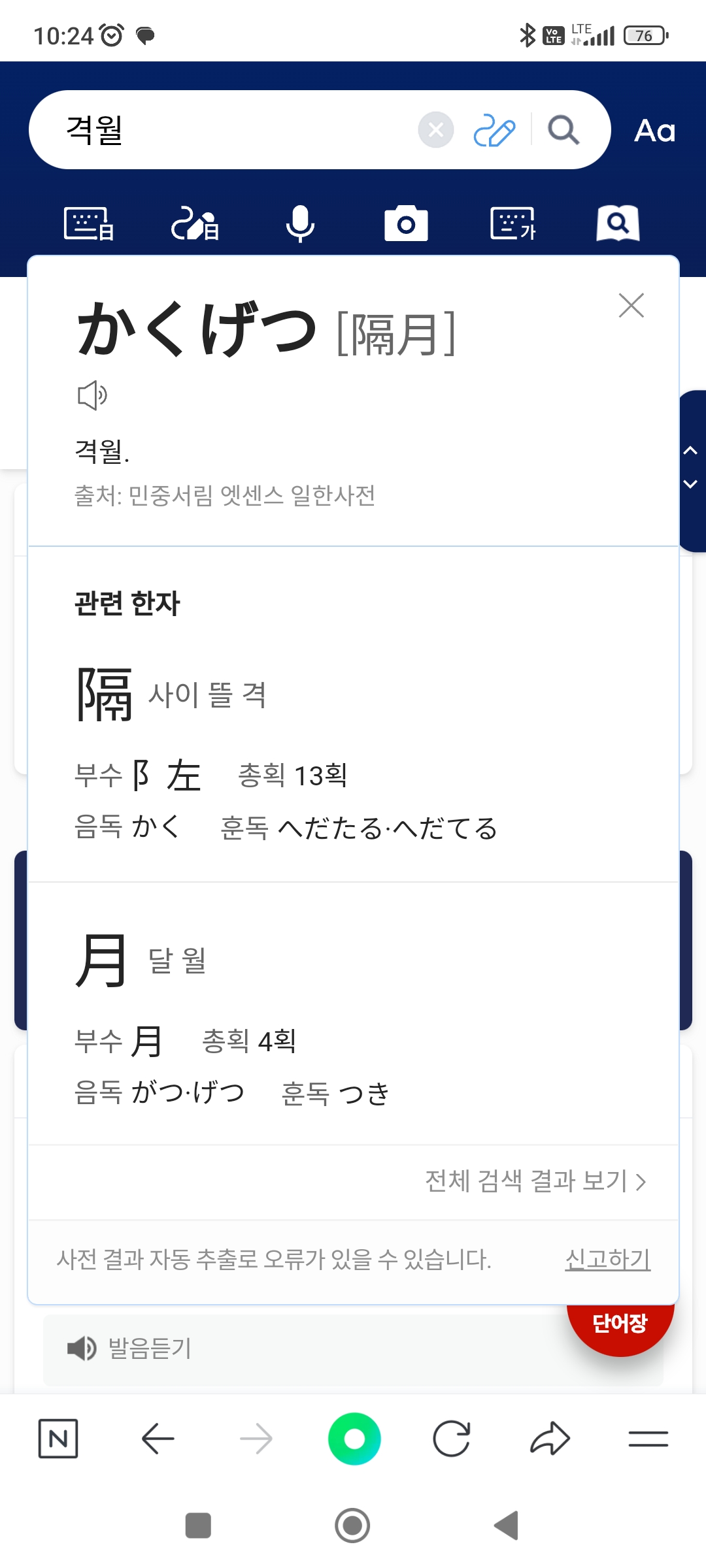Play pronunciation of かくげつ
The width and height of the screenshot is (706, 1568).
pos(92,395)
